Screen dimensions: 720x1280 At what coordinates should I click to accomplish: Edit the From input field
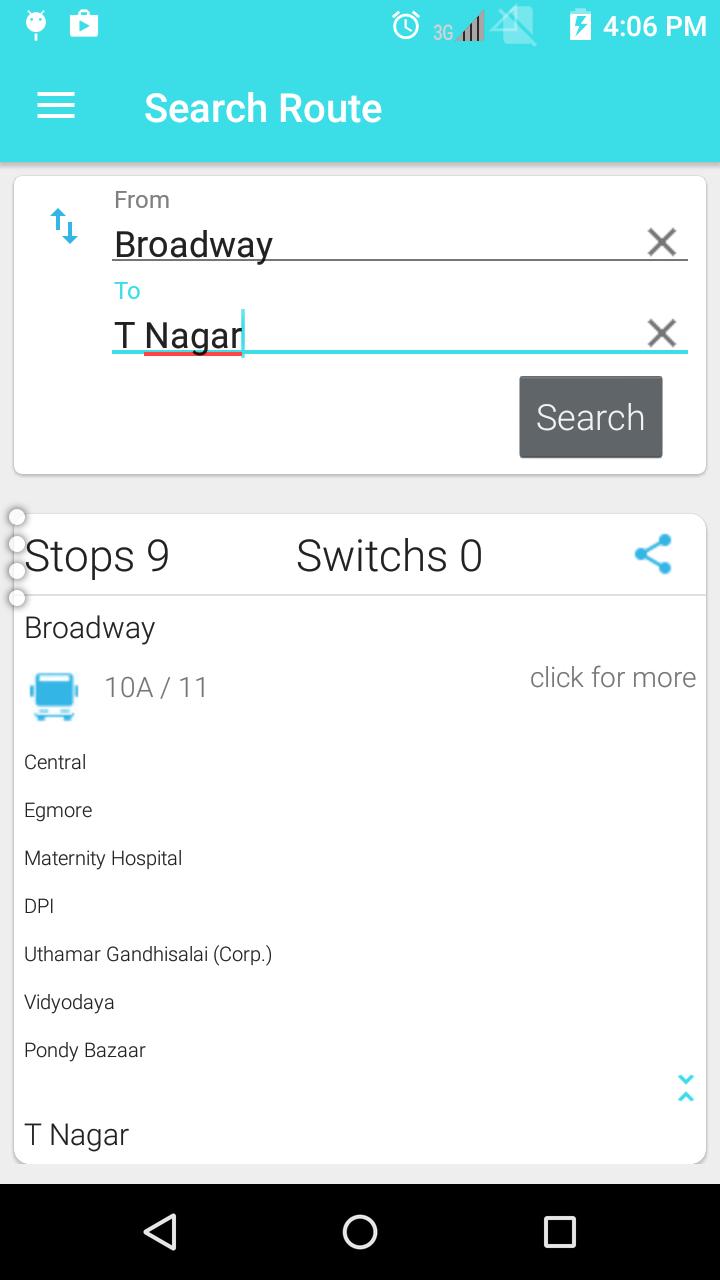point(370,244)
